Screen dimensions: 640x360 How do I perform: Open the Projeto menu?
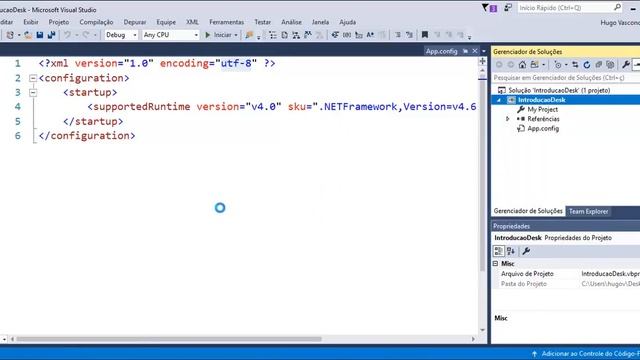tap(59, 22)
